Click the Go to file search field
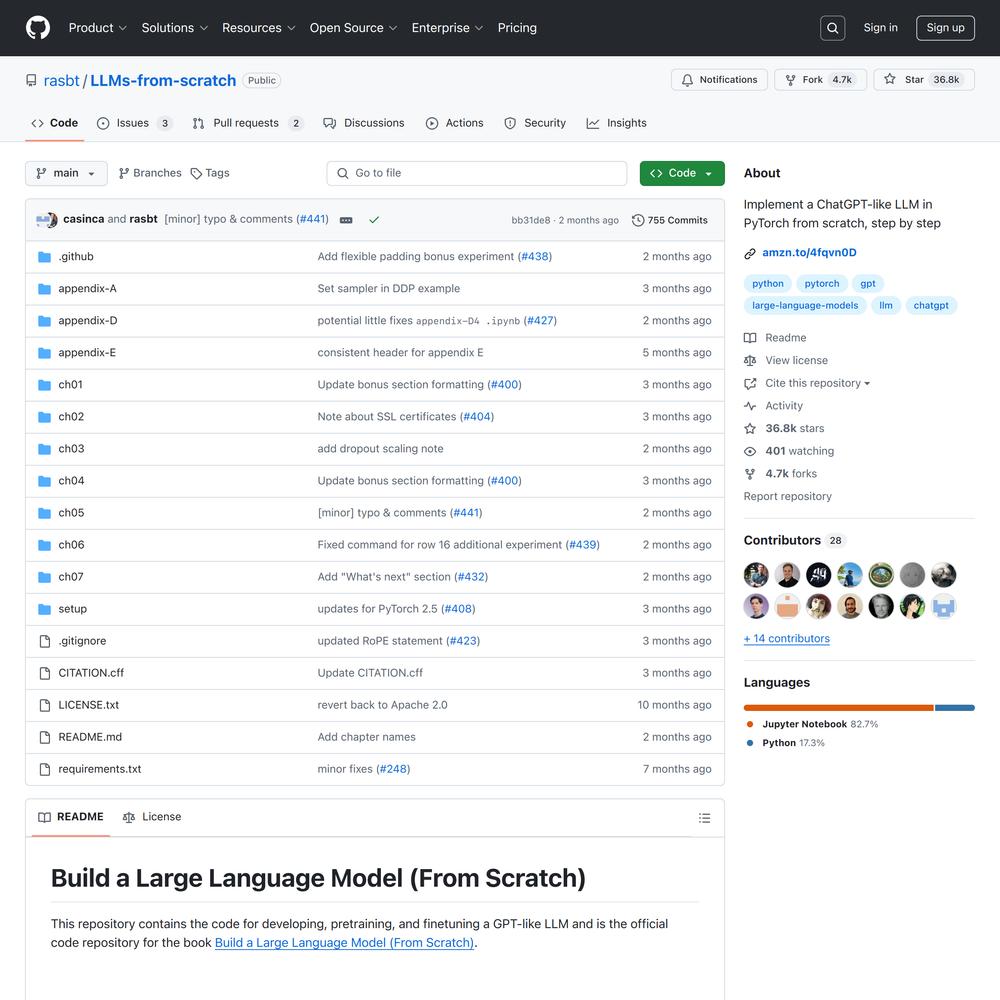Screen dimensions: 1000x1000 476,173
